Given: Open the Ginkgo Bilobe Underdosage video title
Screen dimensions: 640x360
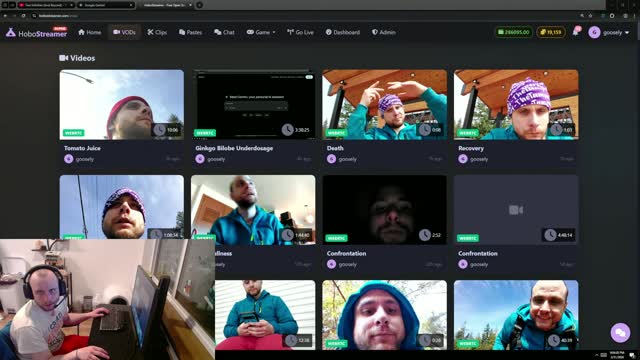Looking at the screenshot, I should pyautogui.click(x=234, y=148).
